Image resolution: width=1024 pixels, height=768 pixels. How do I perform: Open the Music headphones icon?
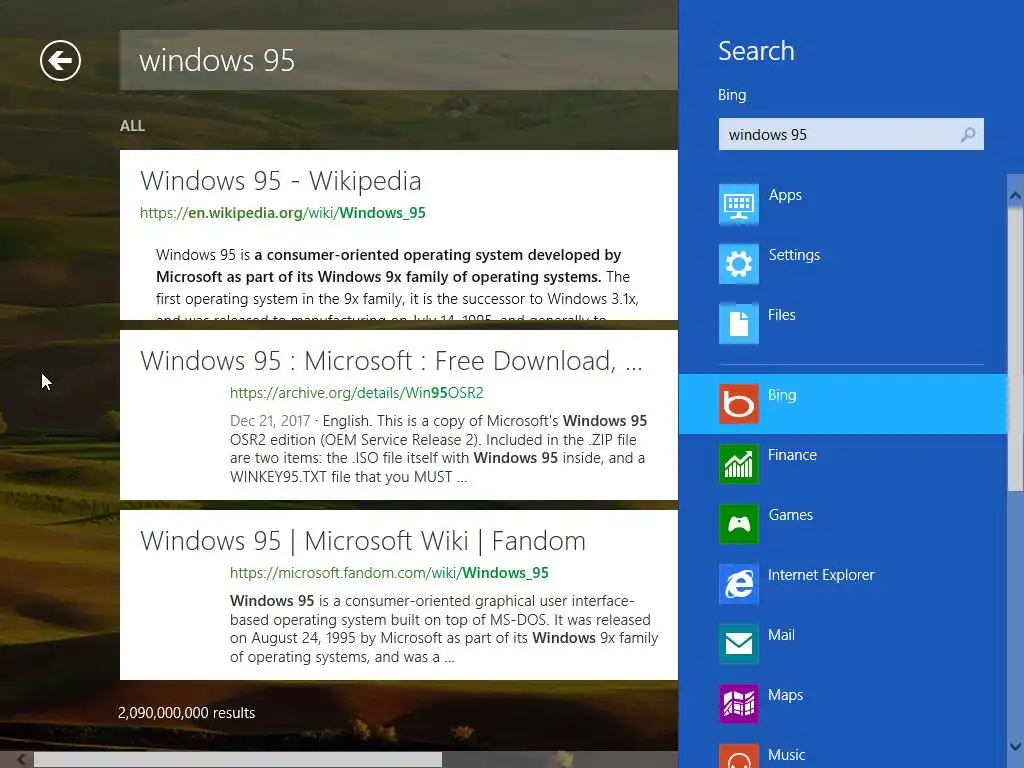coord(739,756)
